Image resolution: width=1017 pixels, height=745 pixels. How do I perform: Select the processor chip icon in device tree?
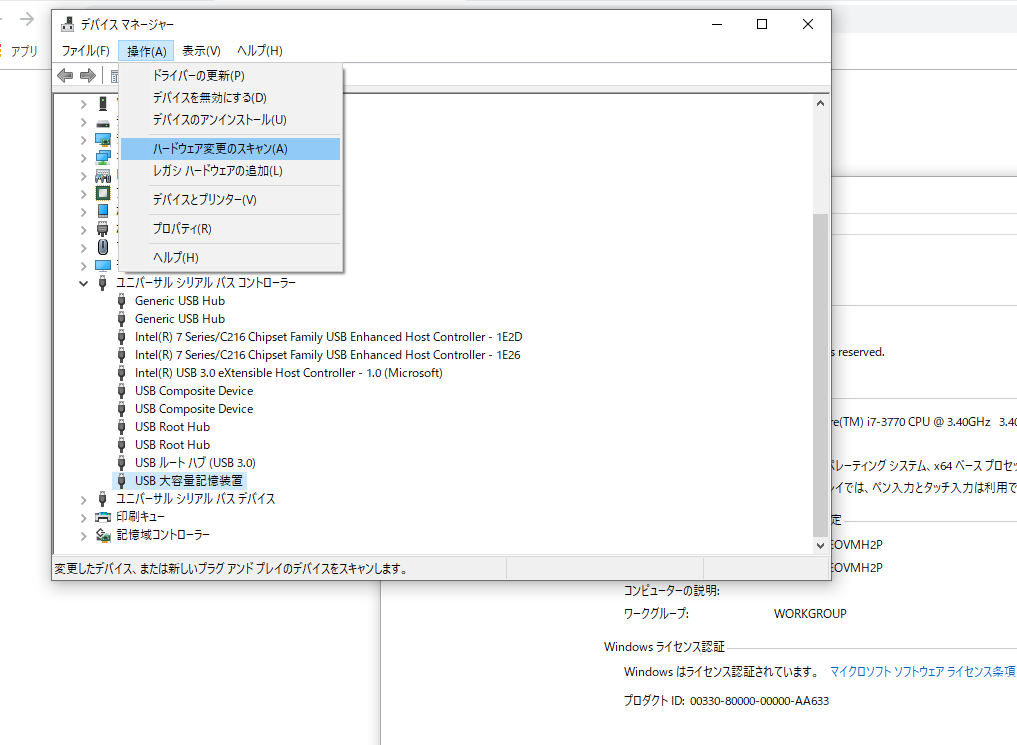pyautogui.click(x=103, y=191)
